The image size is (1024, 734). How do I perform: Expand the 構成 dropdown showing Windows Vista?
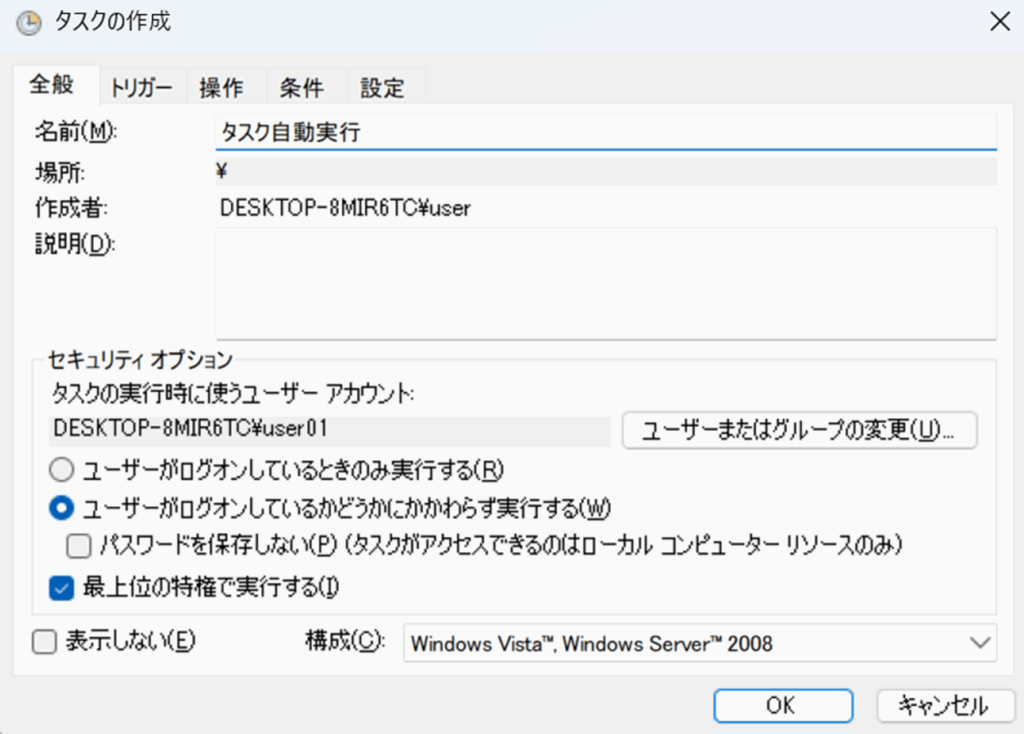(x=699, y=643)
